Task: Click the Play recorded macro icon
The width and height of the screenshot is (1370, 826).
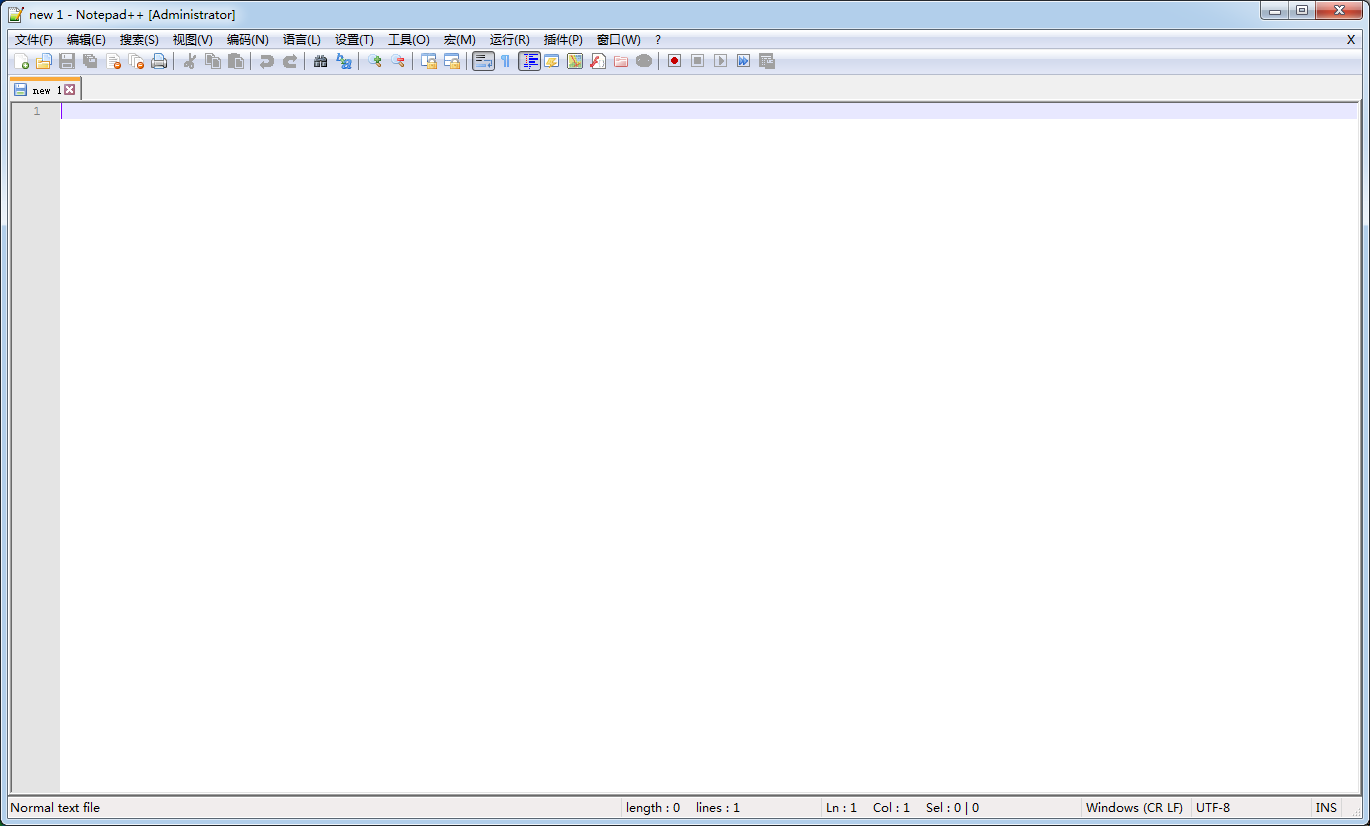Action: pos(720,61)
